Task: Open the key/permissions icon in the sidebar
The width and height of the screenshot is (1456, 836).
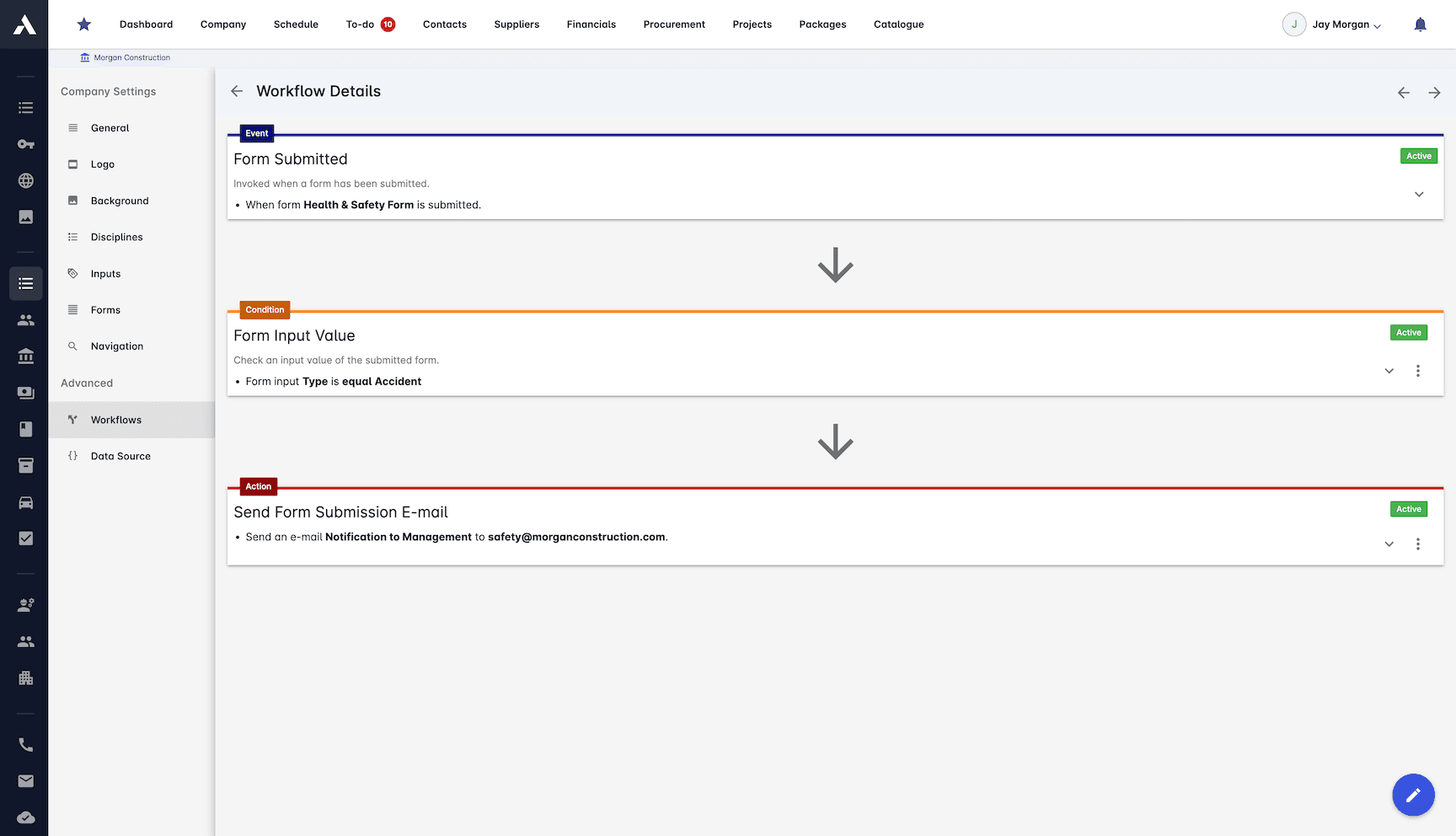Action: pyautogui.click(x=24, y=144)
